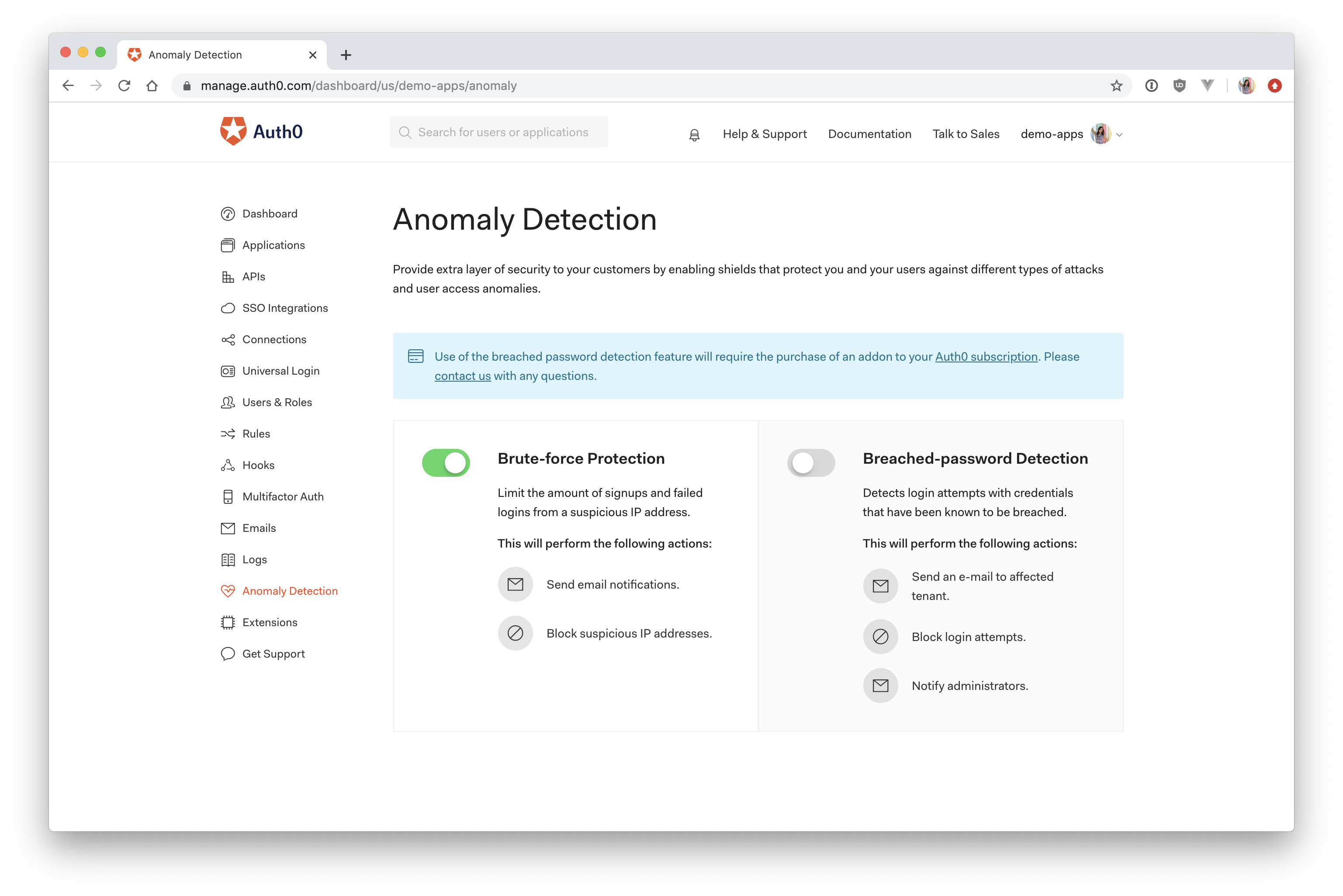
Task: Open a new browser tab
Action: click(x=345, y=55)
